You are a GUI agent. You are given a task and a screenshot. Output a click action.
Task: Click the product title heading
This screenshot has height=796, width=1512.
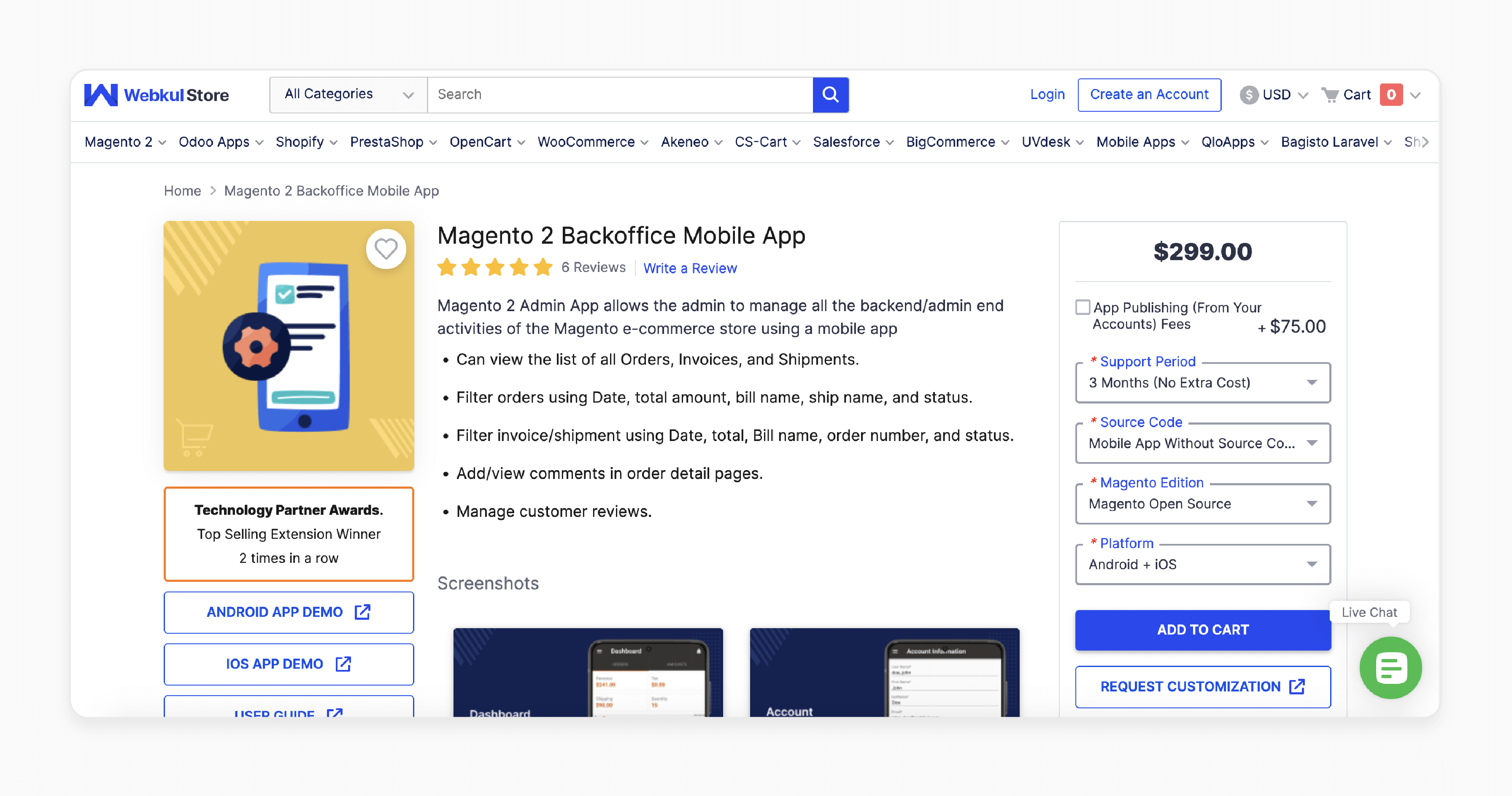coord(621,236)
